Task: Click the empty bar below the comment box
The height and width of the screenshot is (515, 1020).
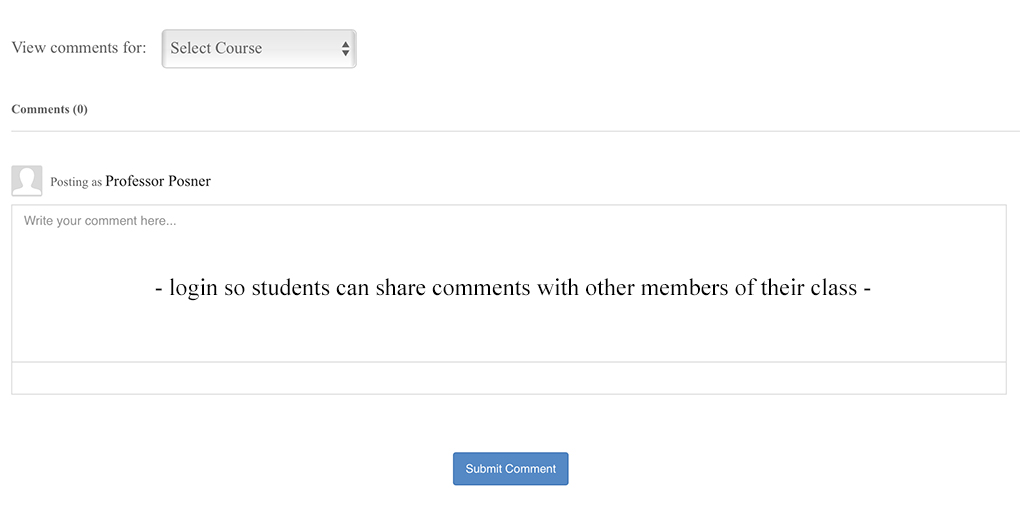Action: pos(508,378)
